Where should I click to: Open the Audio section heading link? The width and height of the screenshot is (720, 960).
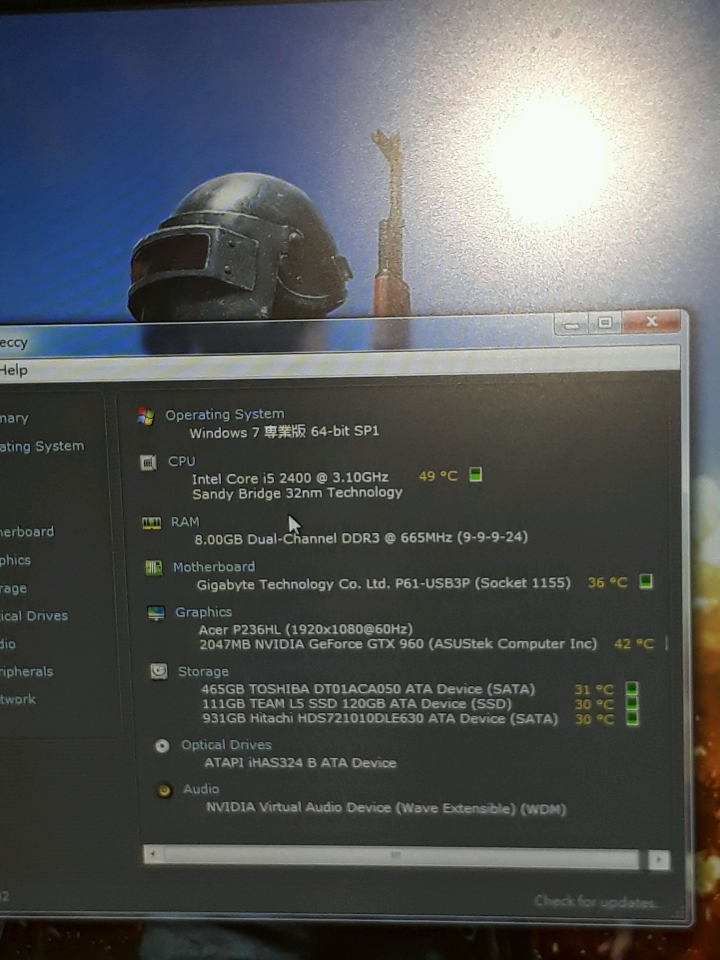coord(201,789)
